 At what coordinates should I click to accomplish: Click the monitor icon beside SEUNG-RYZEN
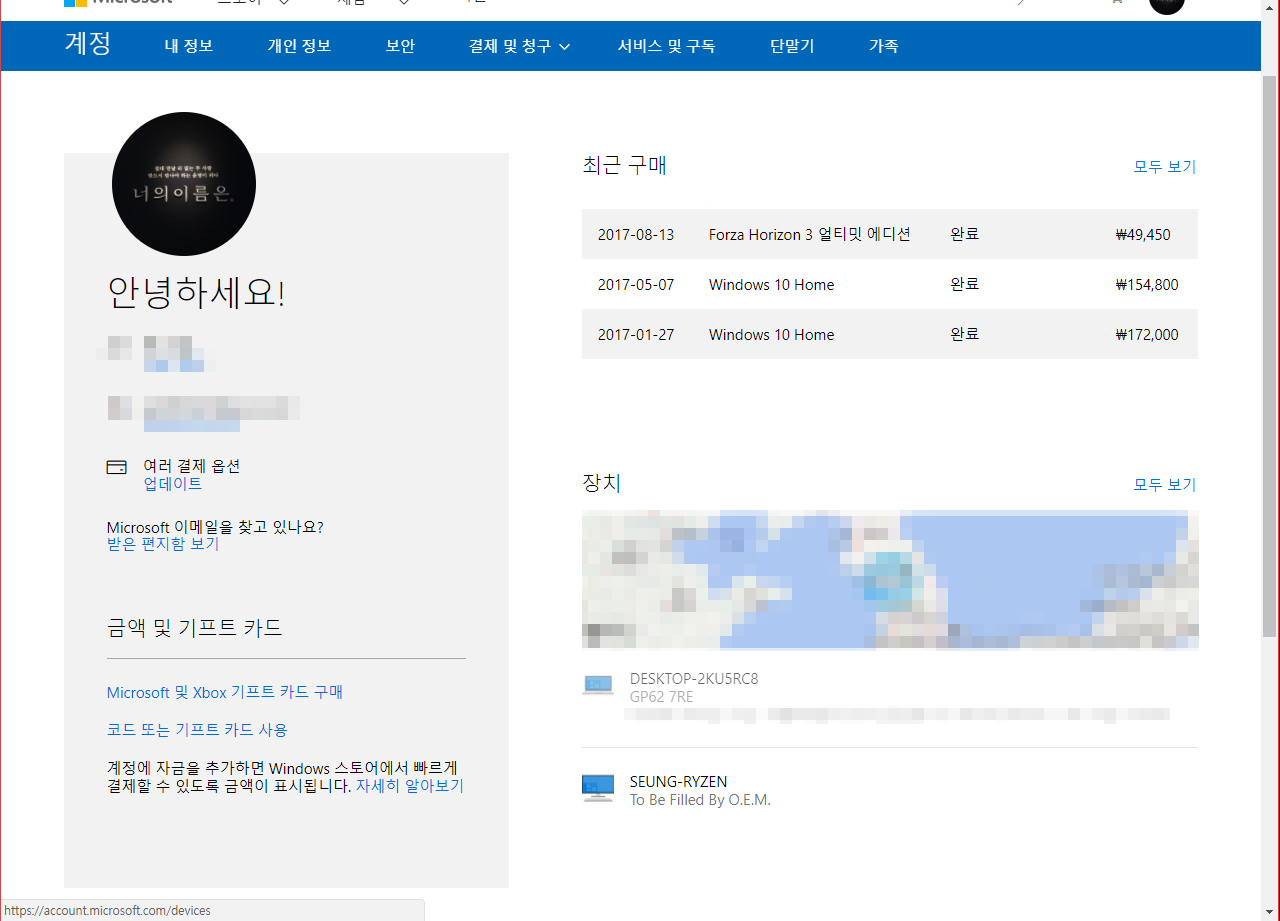pyautogui.click(x=597, y=788)
